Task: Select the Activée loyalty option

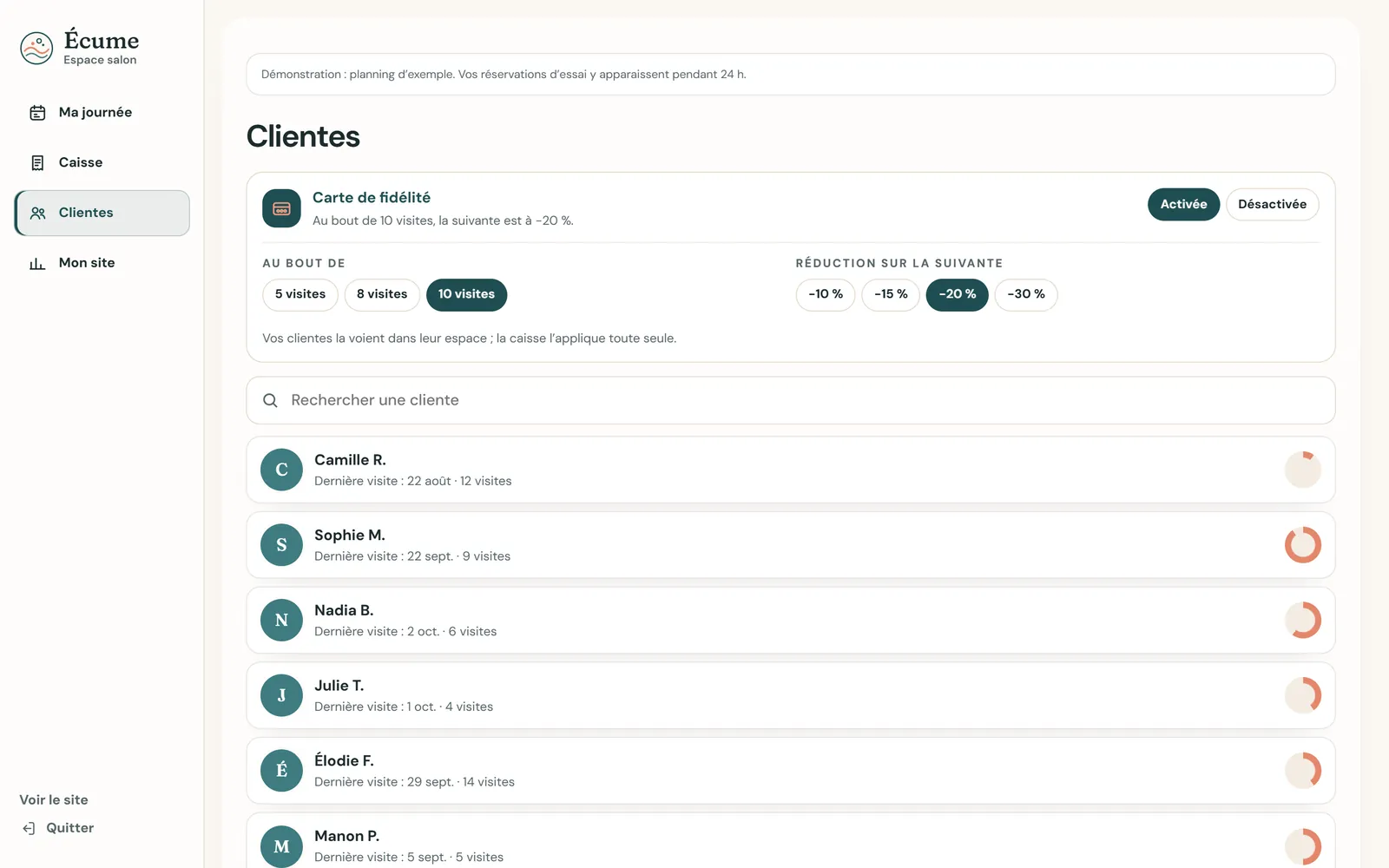Action: 1183,205
